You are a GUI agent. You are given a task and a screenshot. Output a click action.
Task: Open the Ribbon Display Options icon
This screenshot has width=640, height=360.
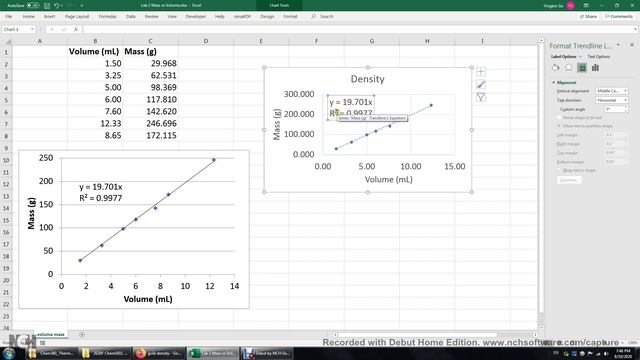click(586, 6)
